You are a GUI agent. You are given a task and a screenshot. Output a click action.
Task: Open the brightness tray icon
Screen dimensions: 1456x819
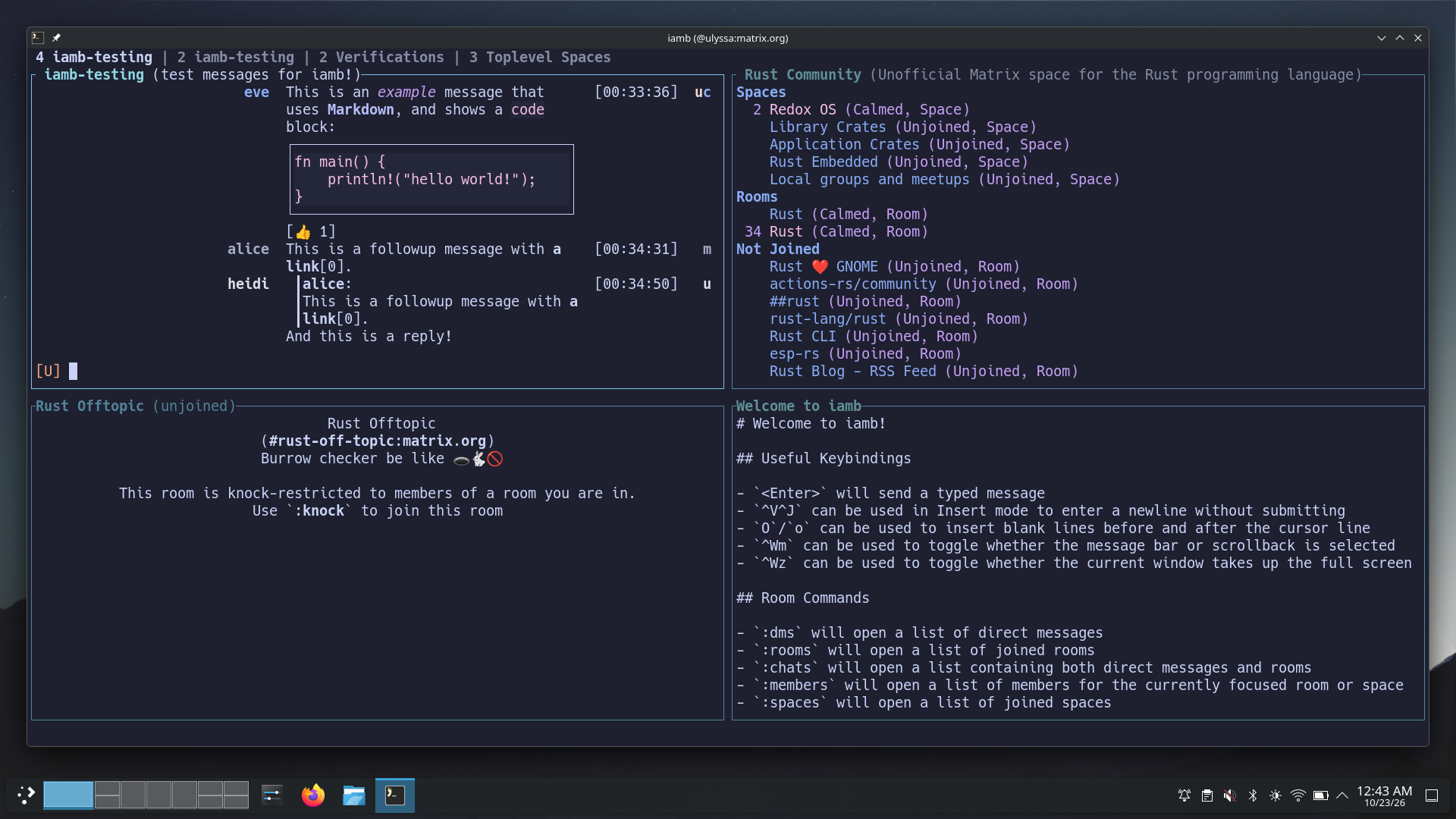point(1275,795)
